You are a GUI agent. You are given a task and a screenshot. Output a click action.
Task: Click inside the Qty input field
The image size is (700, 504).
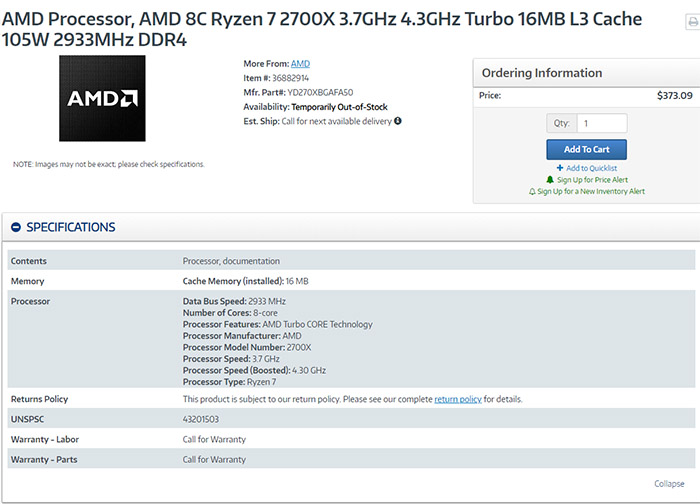pyautogui.click(x=602, y=123)
